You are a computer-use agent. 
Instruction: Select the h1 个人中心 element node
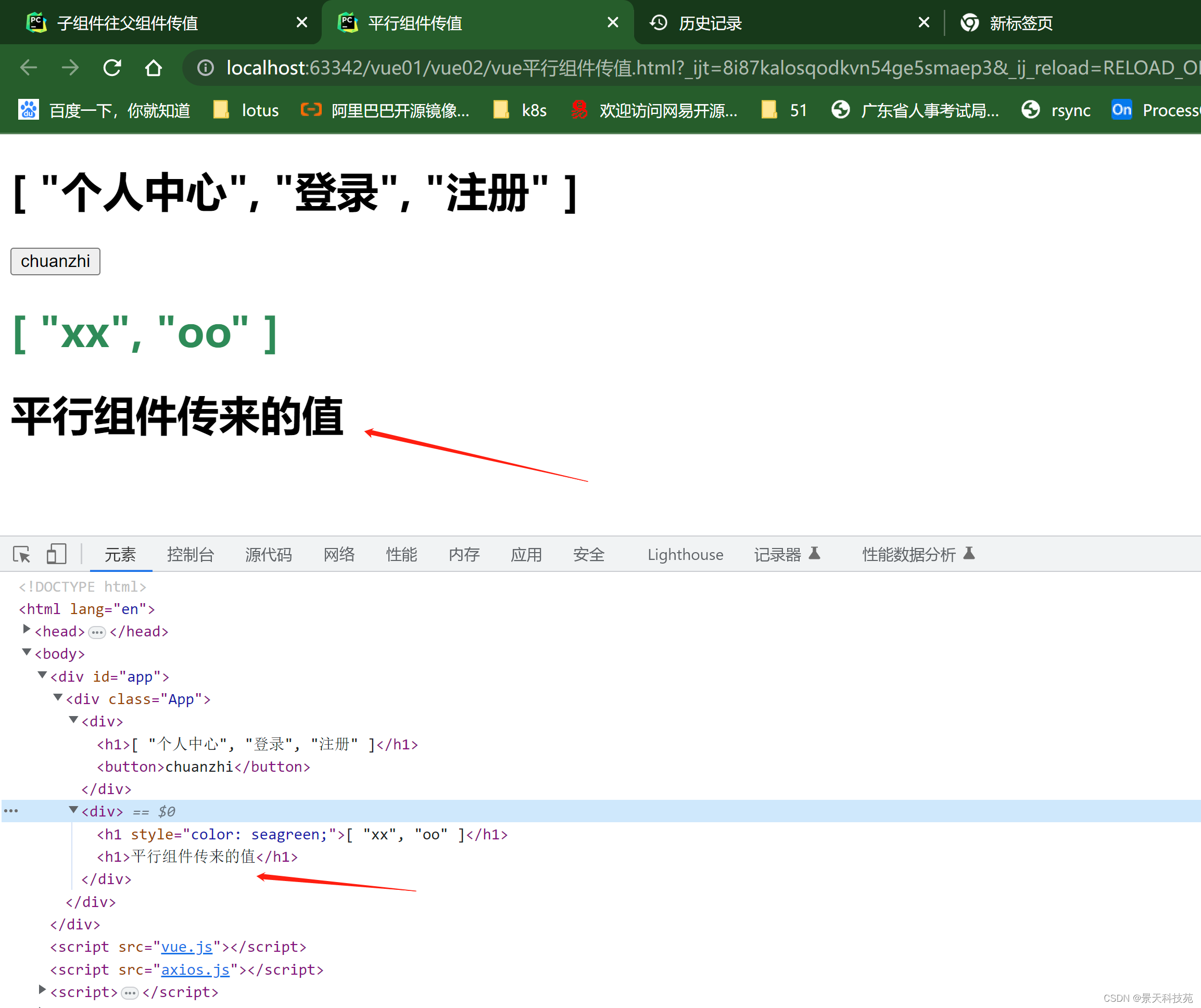pos(257,744)
